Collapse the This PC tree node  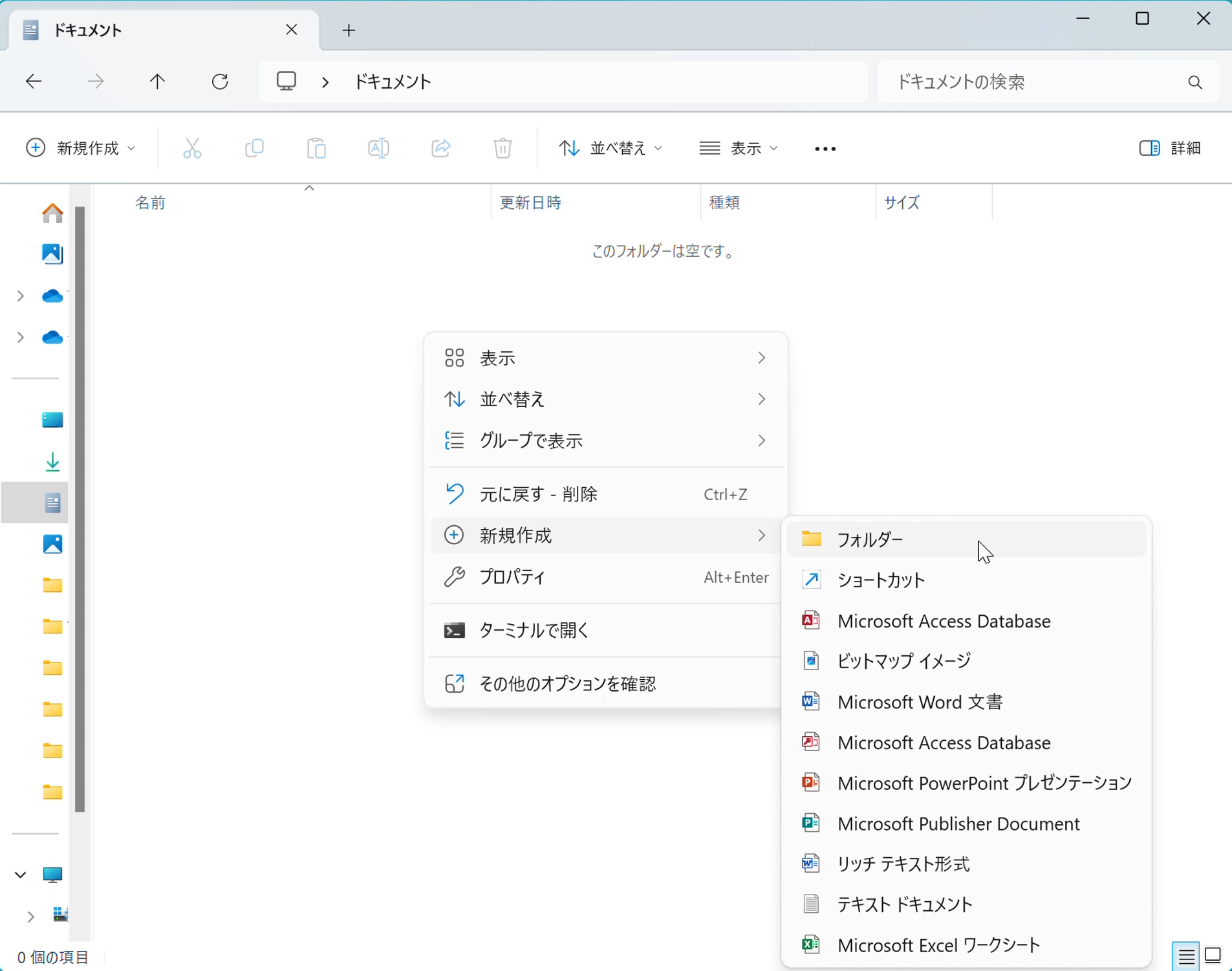click(x=21, y=875)
